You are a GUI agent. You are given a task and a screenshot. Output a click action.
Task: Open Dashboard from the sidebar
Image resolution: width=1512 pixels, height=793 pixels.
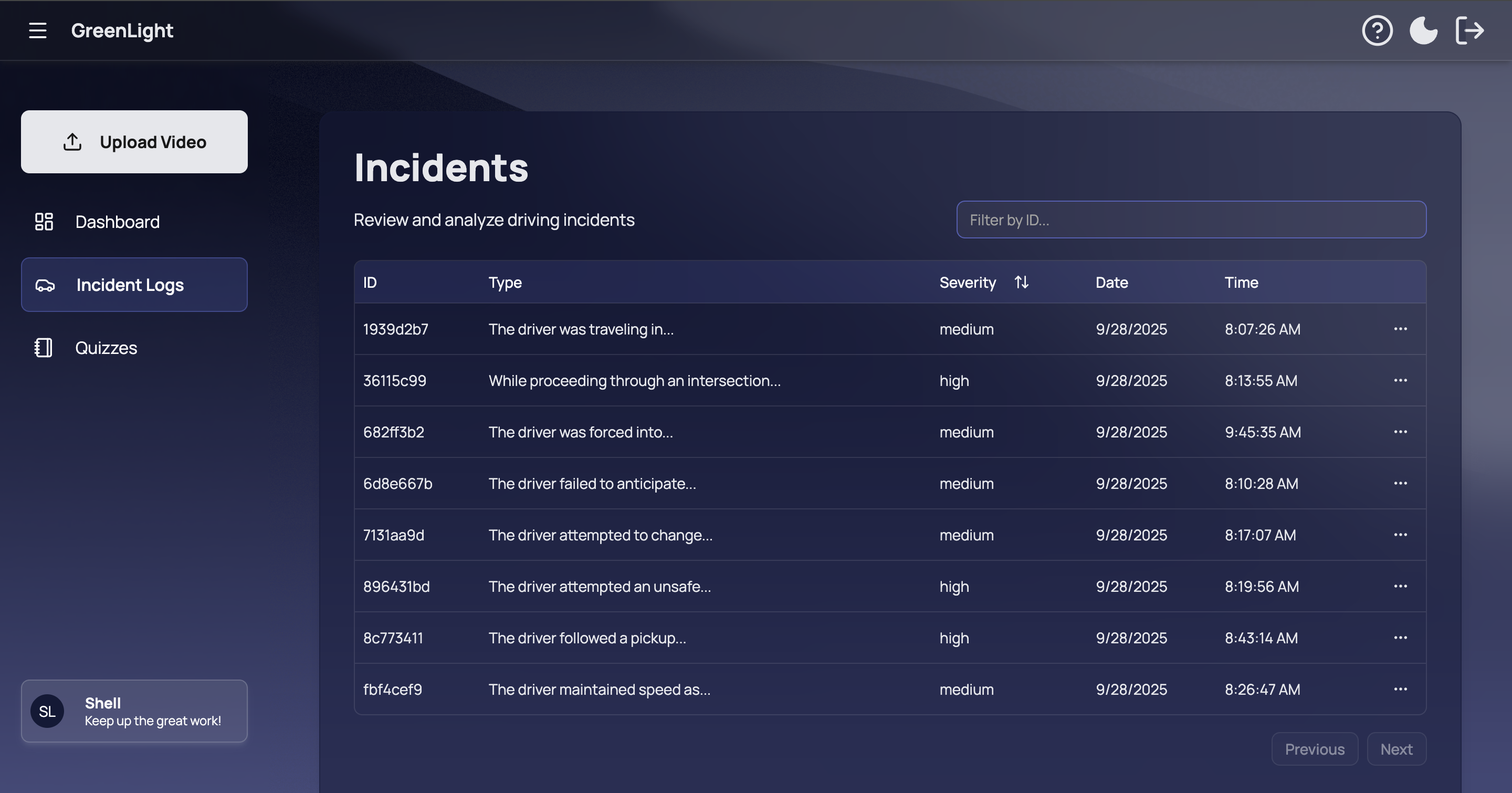118,222
